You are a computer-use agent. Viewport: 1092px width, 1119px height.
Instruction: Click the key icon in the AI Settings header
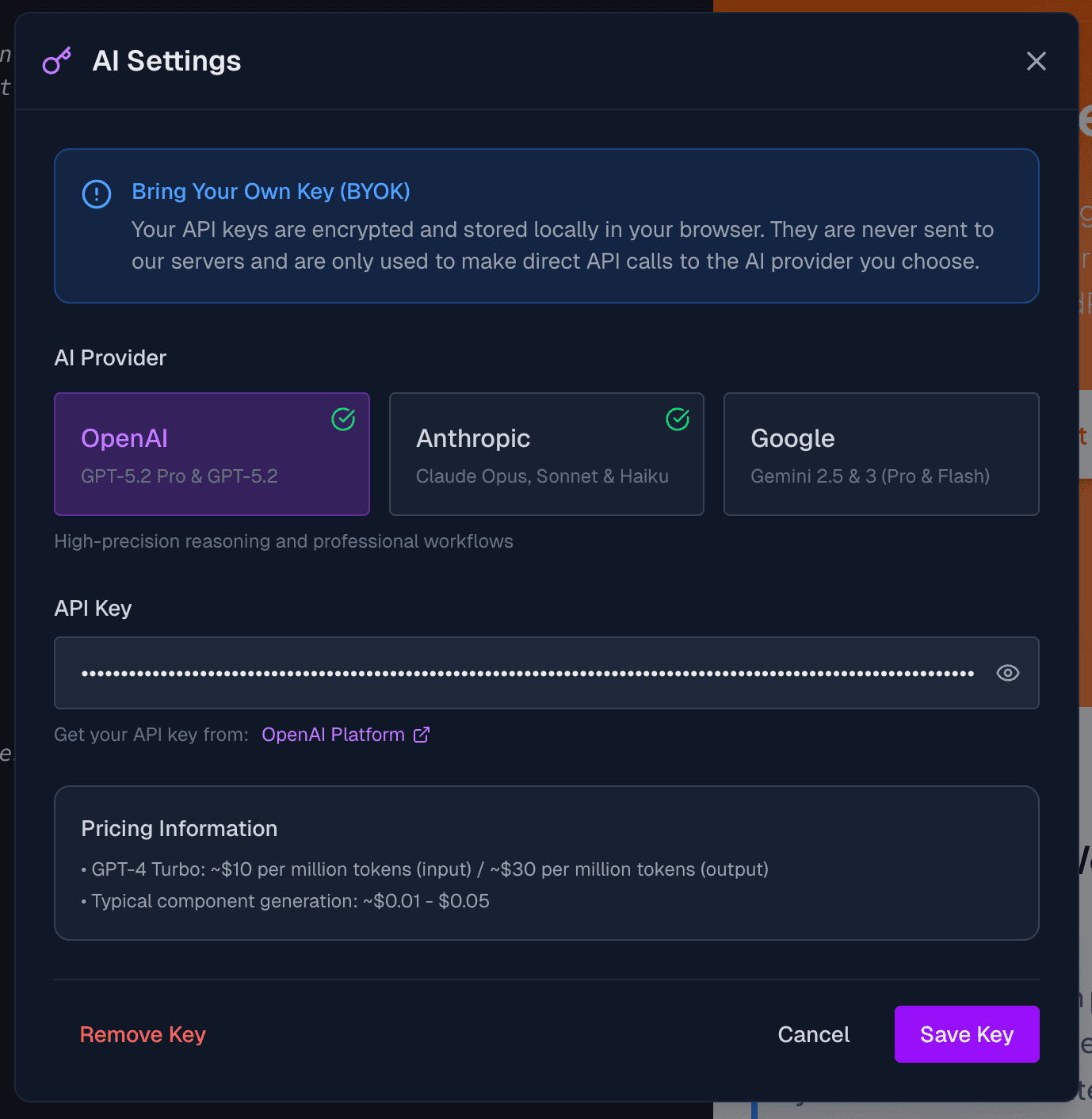[56, 60]
